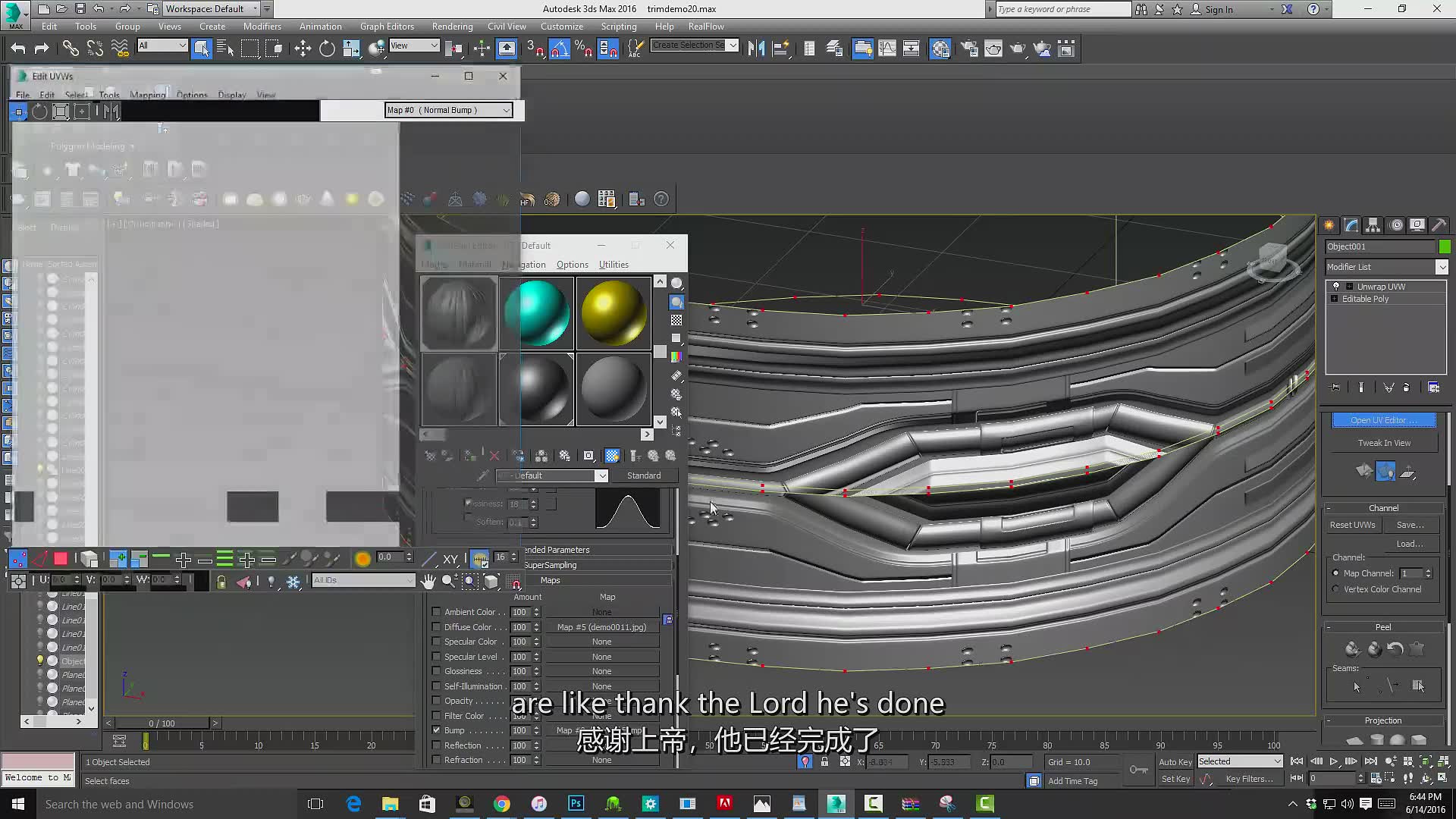Viewport: 1456px width, 819px height.
Task: Expand the Unwrap UVW modifier plus box
Action: point(1349,287)
